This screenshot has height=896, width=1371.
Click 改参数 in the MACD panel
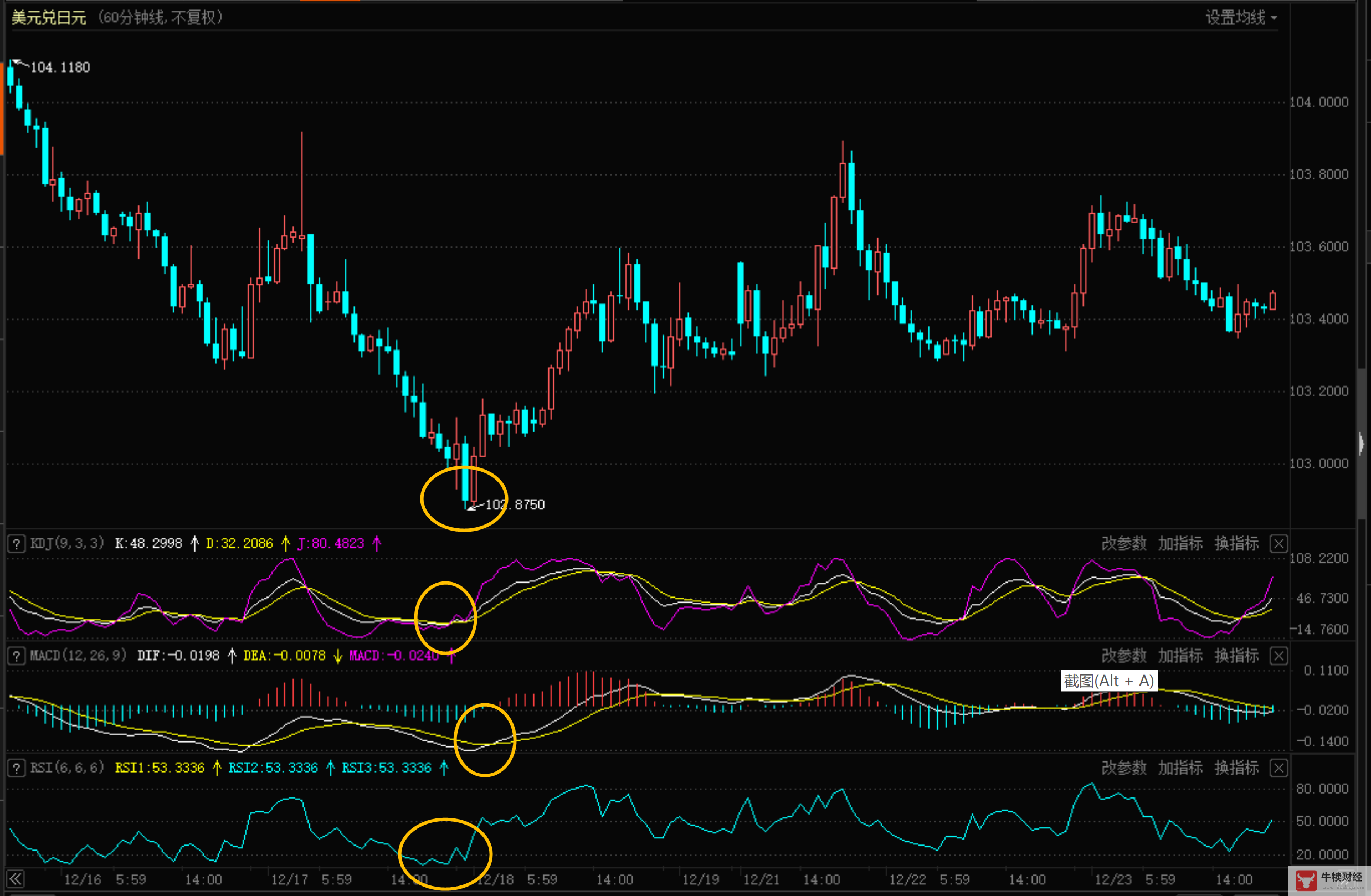[x=1124, y=656]
